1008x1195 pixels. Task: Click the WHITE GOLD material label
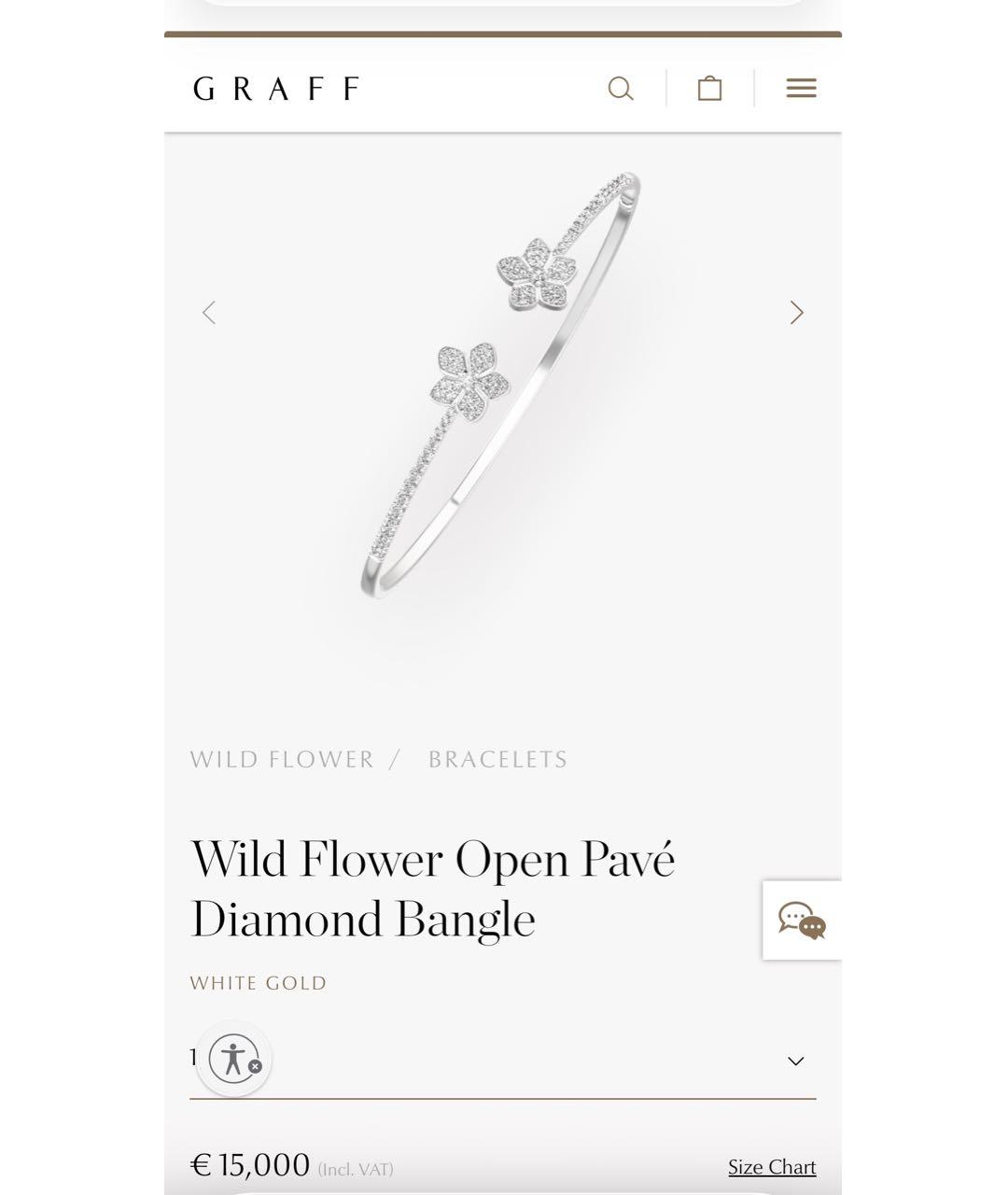259,983
